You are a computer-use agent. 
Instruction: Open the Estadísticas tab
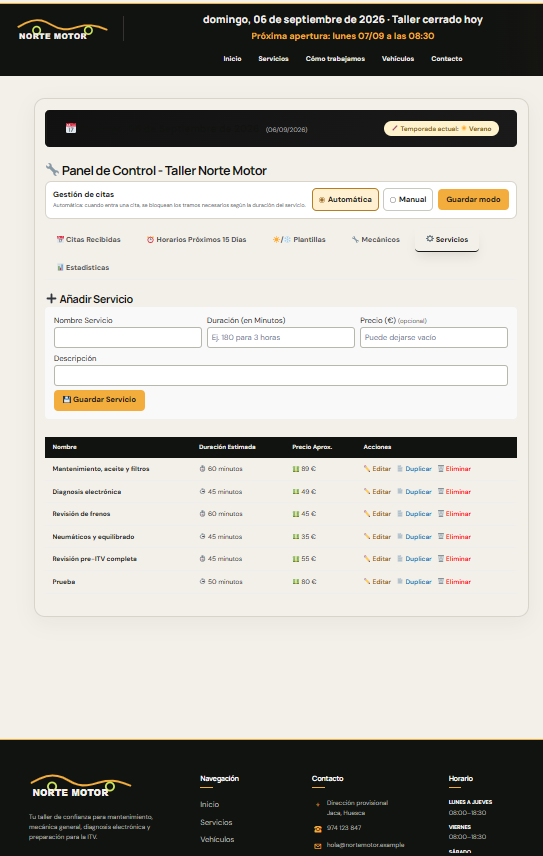[83, 268]
